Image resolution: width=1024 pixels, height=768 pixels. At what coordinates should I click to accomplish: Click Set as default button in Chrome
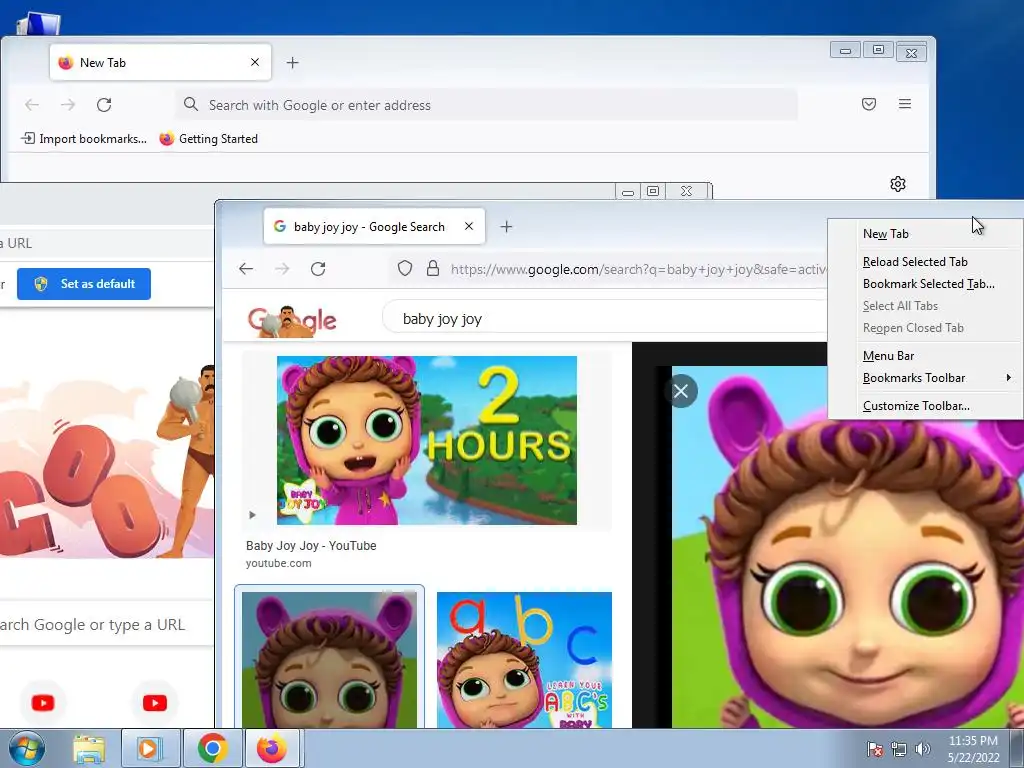[x=84, y=284]
